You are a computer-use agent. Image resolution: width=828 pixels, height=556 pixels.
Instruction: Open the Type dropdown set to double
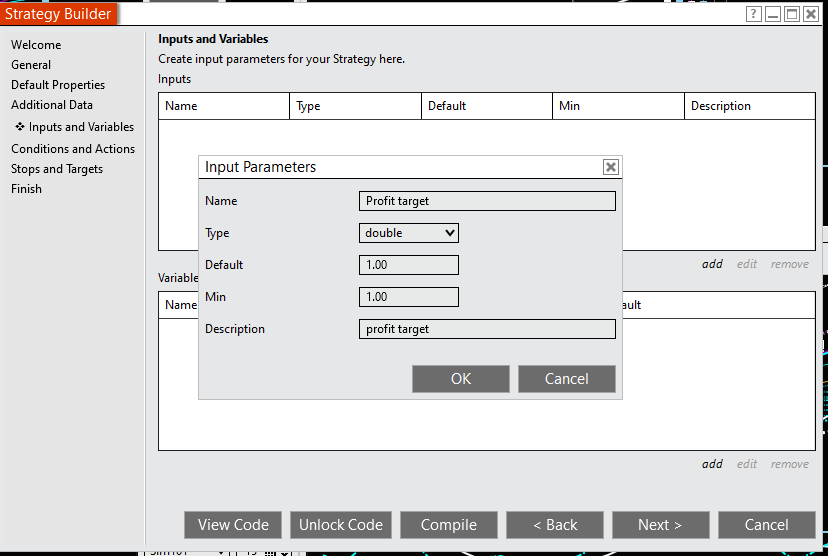(x=409, y=233)
